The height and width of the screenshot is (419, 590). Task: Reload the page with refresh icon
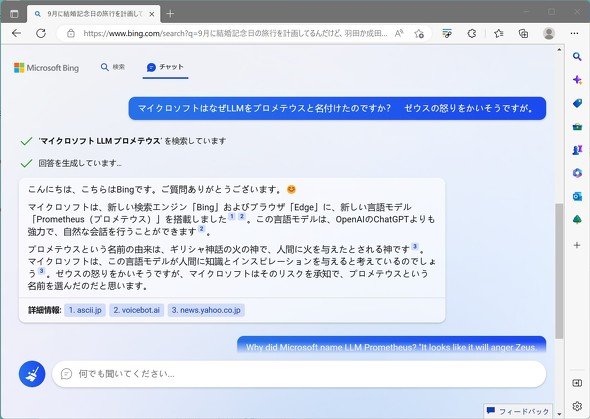[41, 33]
